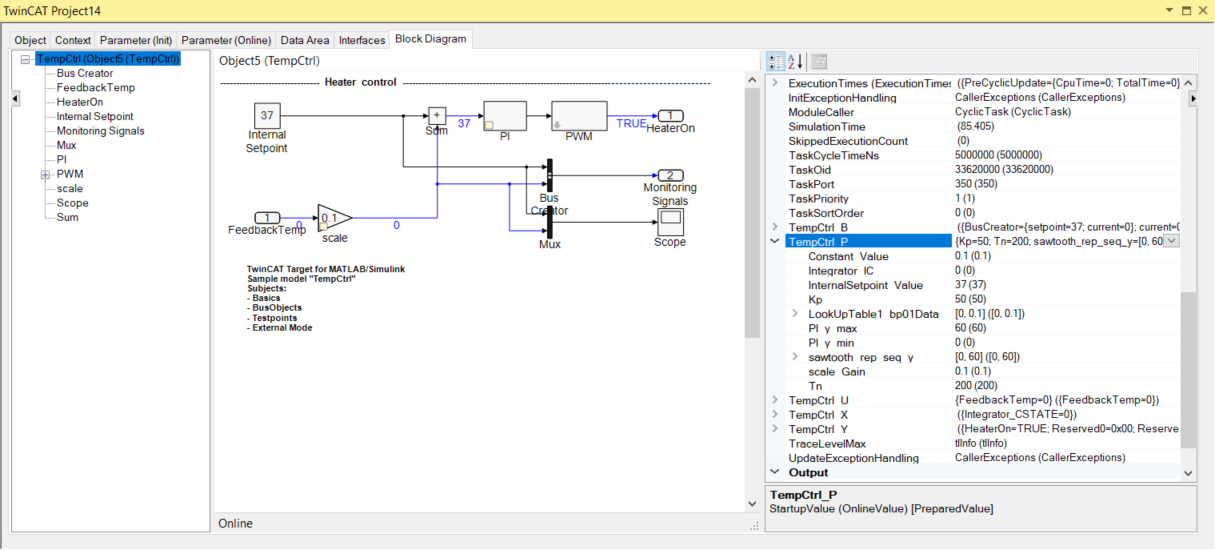Switch to Parameter (Init) tab
The image size is (1215, 550).
[136, 40]
